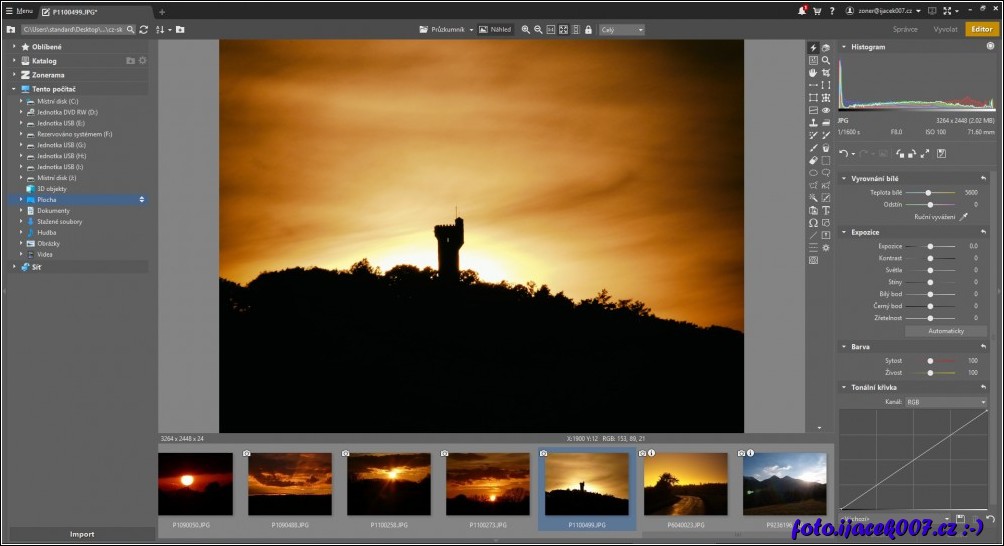Image resolution: width=1004 pixels, height=546 pixels.
Task: Collapse the Histogram panel section
Action: (x=843, y=46)
